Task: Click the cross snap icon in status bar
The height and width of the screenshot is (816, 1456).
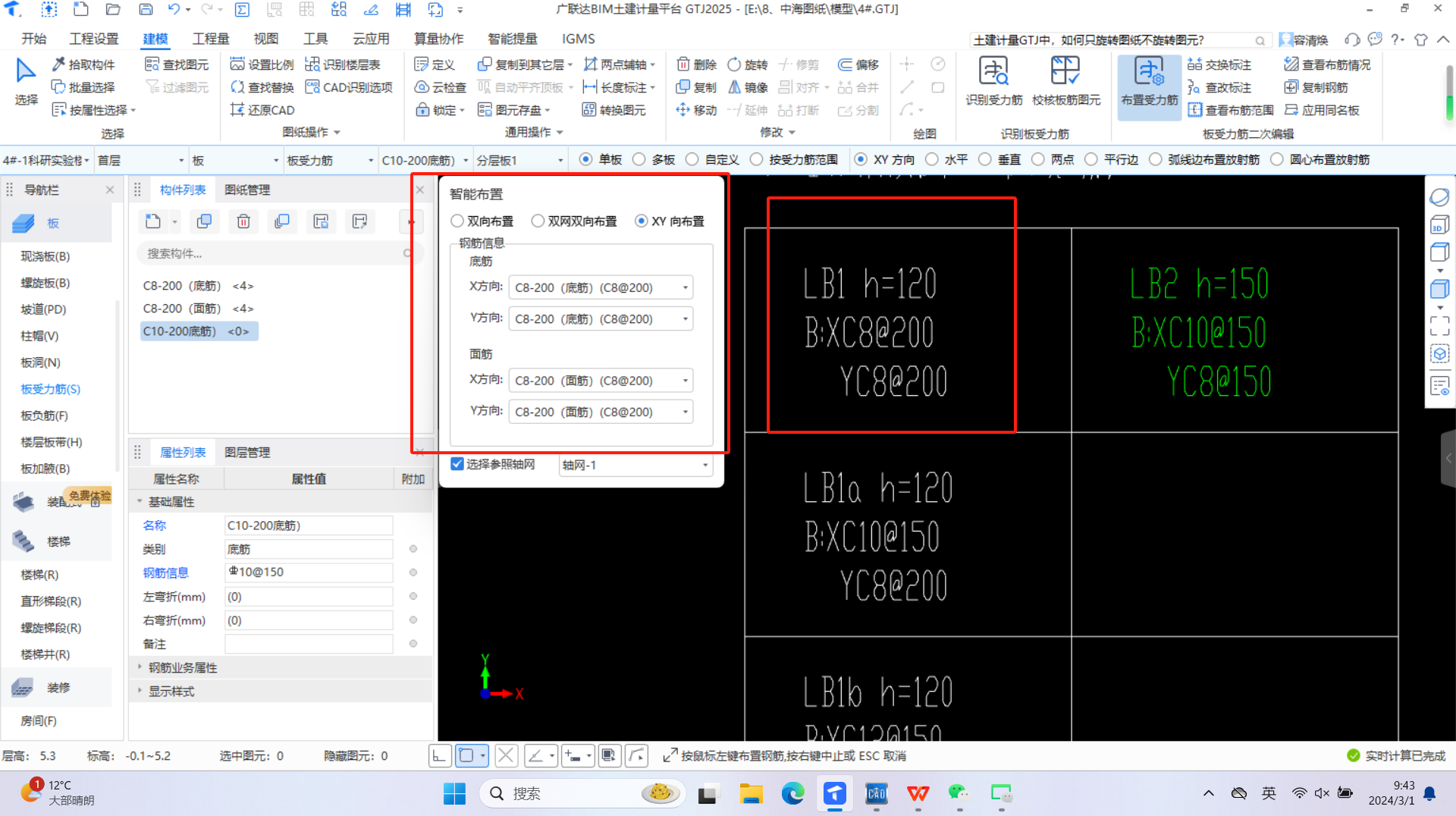Action: 506,755
